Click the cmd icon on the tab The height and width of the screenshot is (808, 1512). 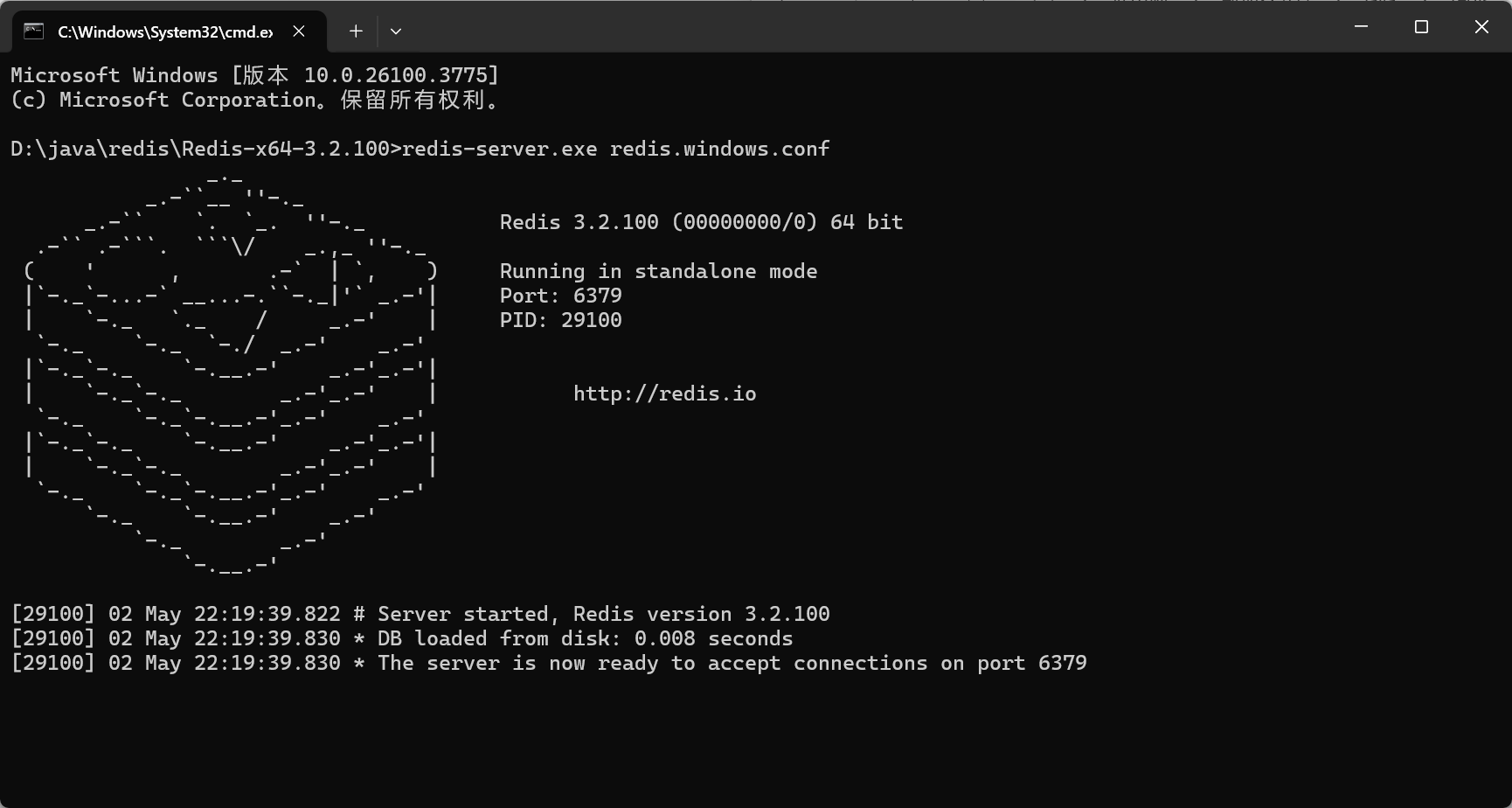[x=33, y=31]
